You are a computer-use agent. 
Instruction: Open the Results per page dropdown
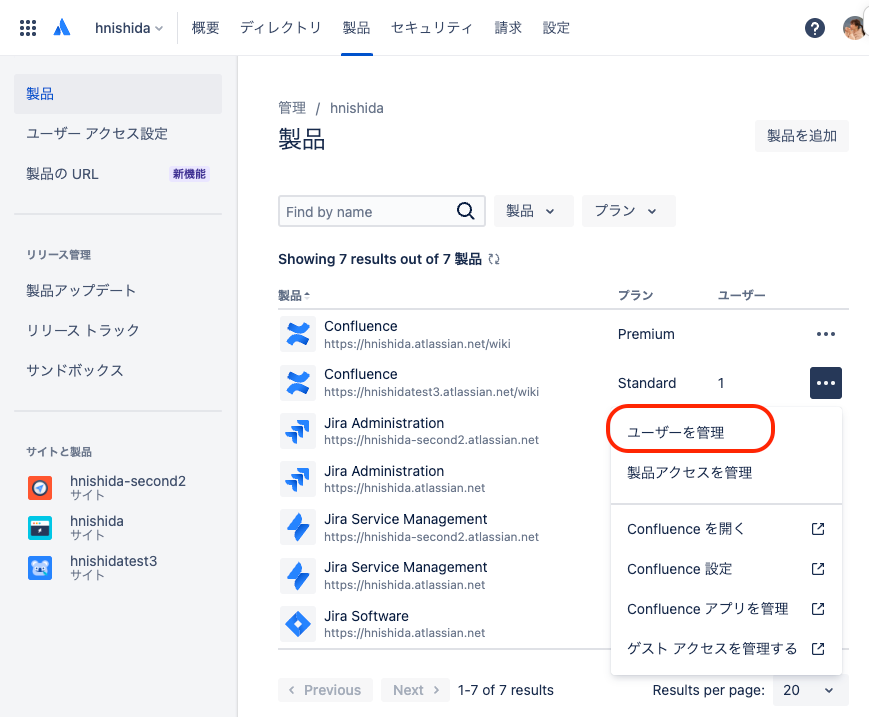tap(810, 690)
